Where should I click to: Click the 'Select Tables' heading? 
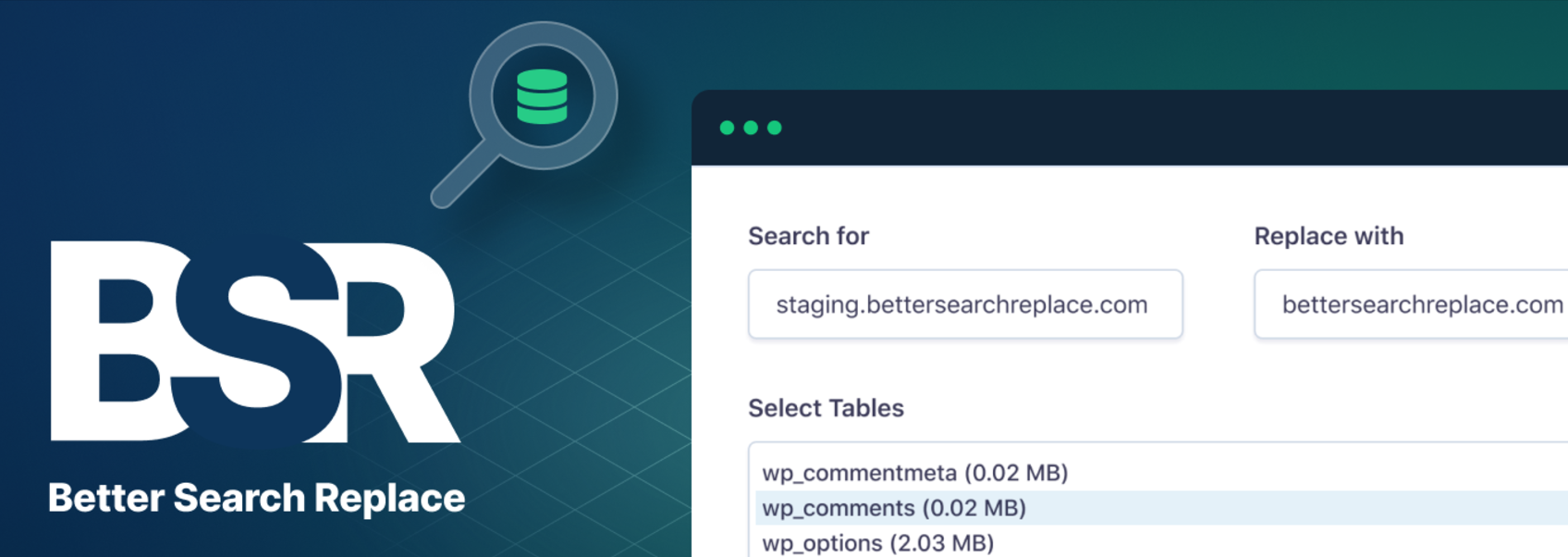click(x=826, y=408)
